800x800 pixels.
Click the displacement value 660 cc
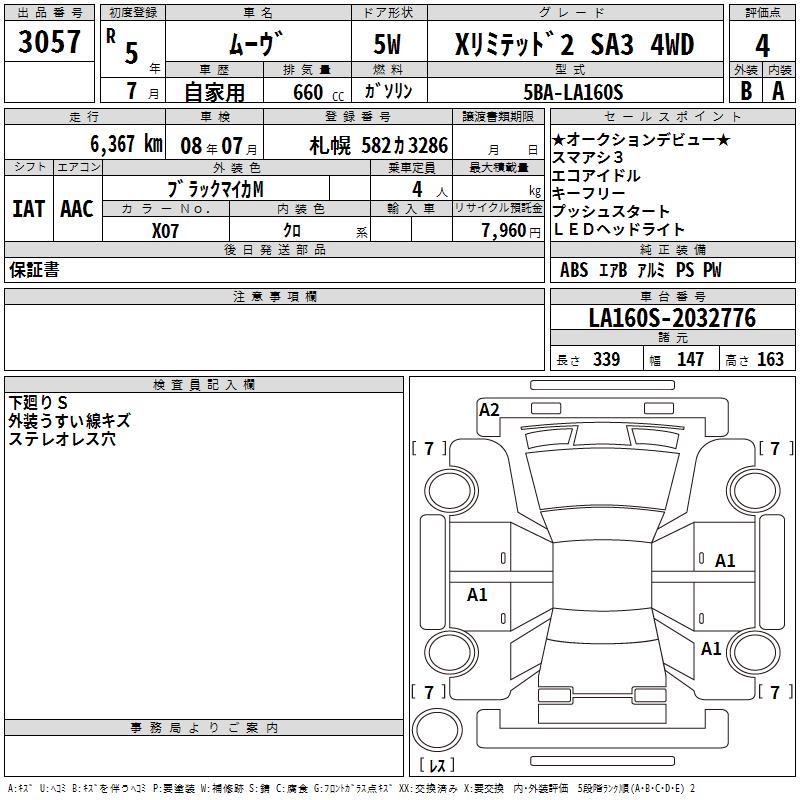pyautogui.click(x=318, y=92)
